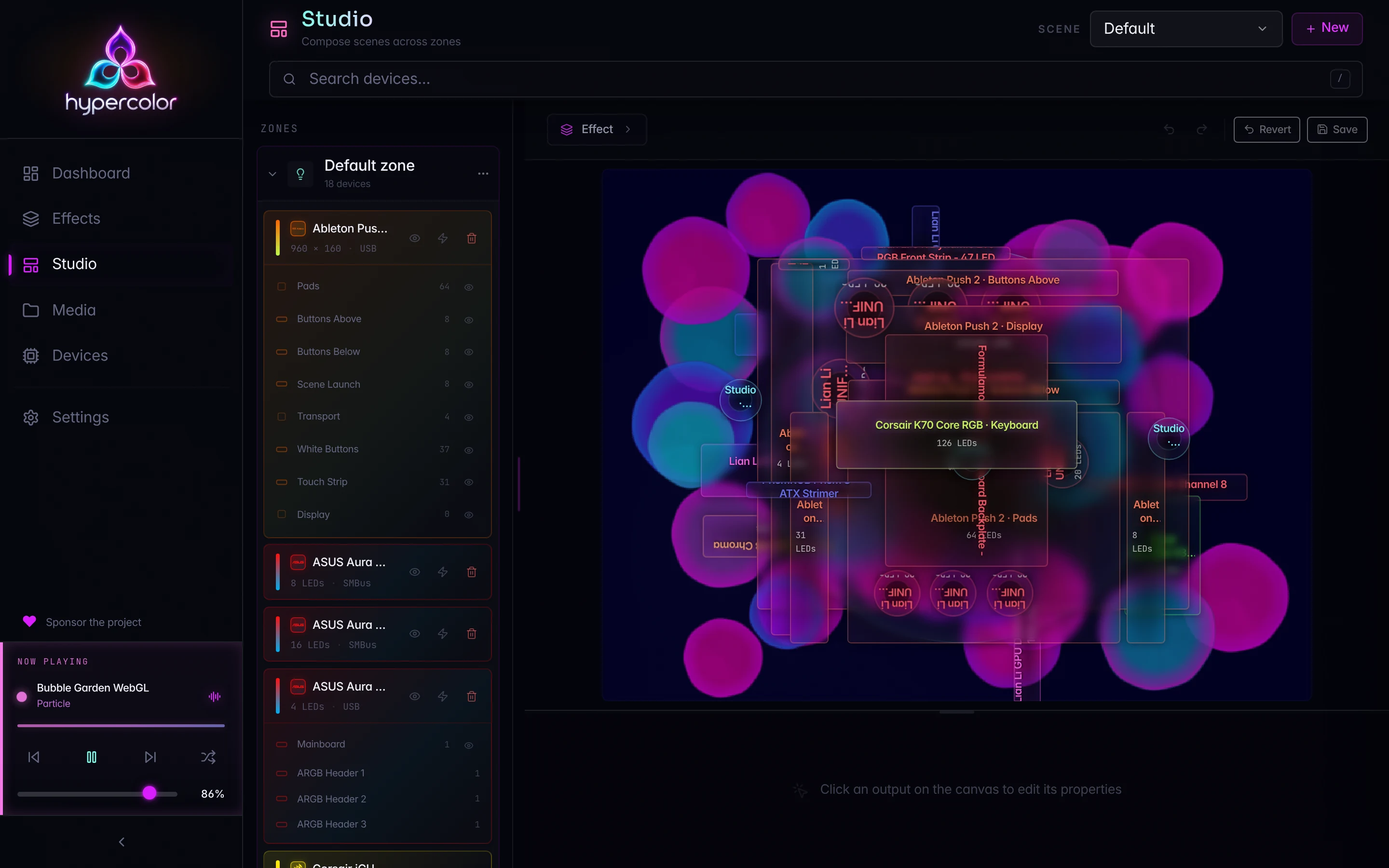Click the undo arrow
1389x868 pixels.
[1169, 130]
